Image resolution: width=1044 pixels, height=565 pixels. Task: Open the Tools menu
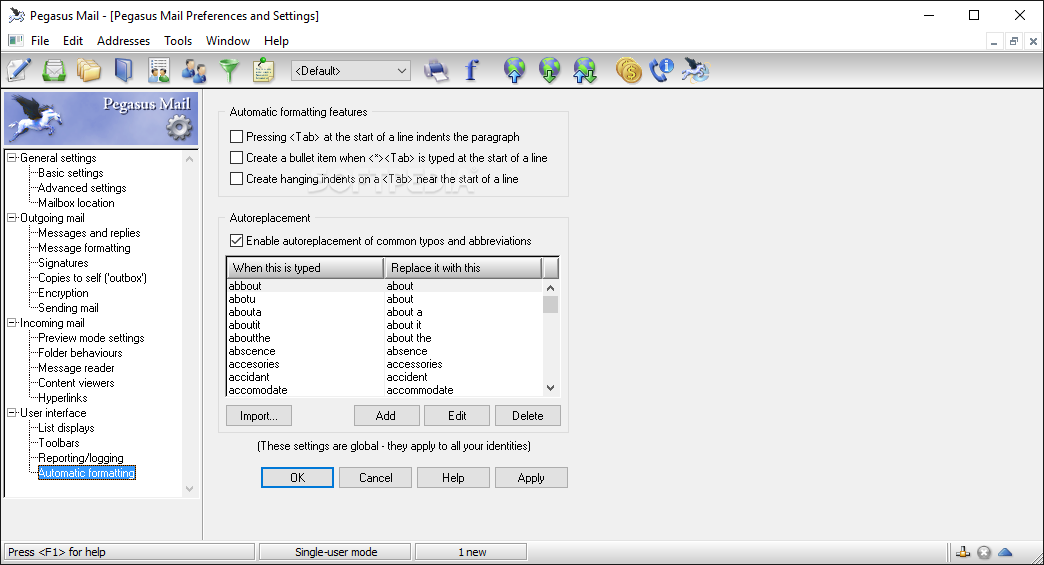click(178, 41)
